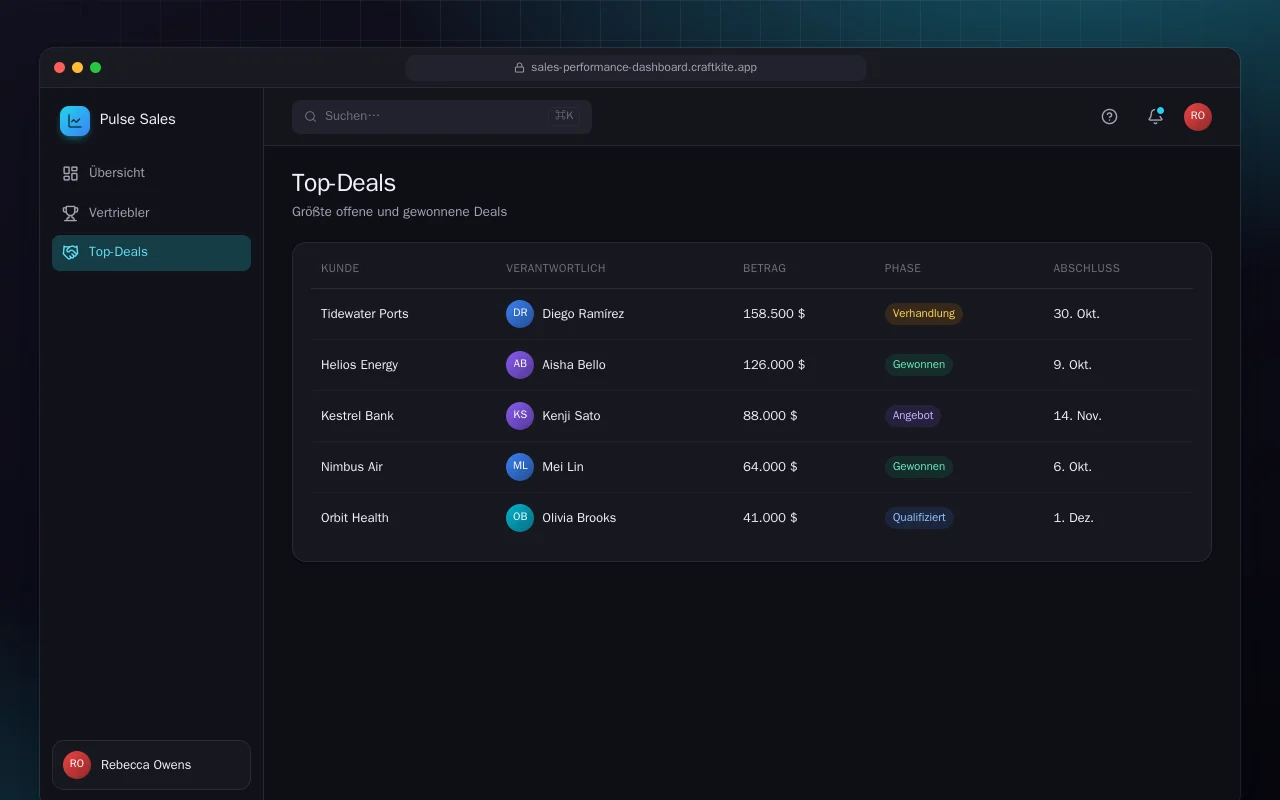Click the Top-Deals handshake icon
This screenshot has height=800, width=1280.
[x=70, y=252]
